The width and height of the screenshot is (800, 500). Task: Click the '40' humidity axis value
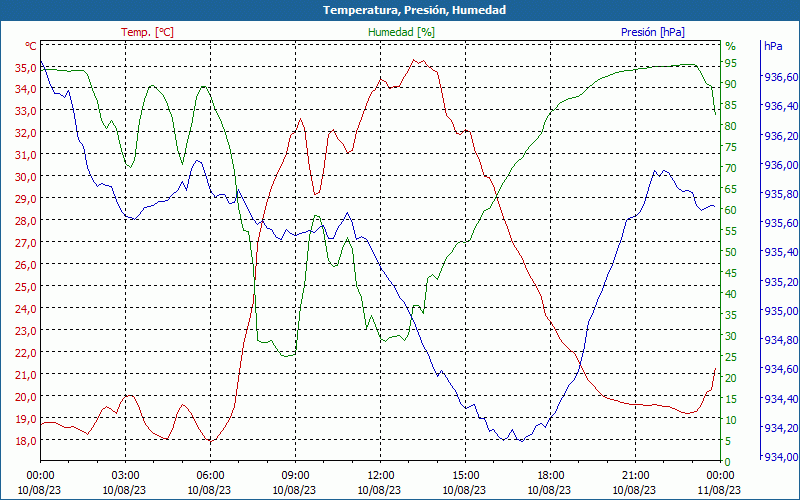coord(731,294)
